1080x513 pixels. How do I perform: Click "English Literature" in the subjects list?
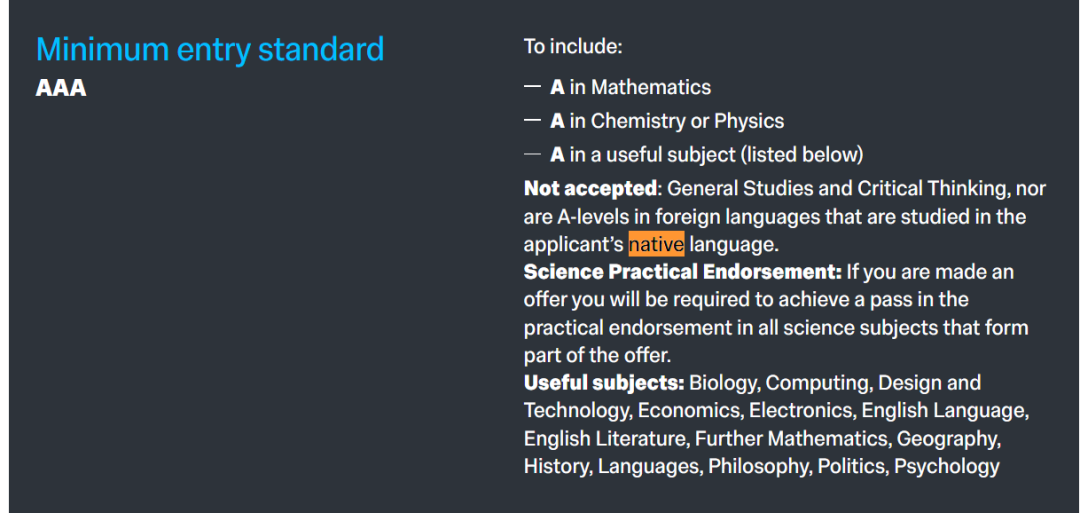point(604,438)
